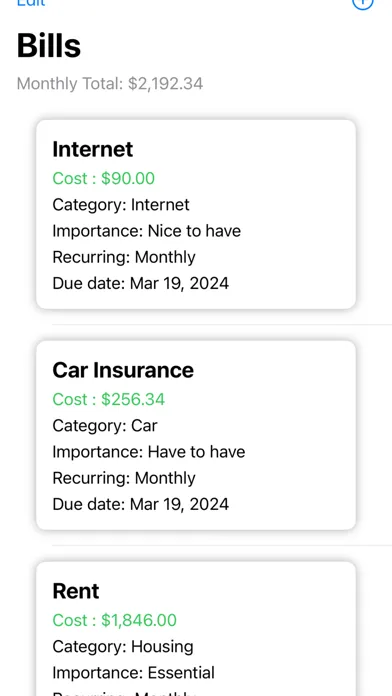Tap the Cost : $90.00 label

coord(103,178)
